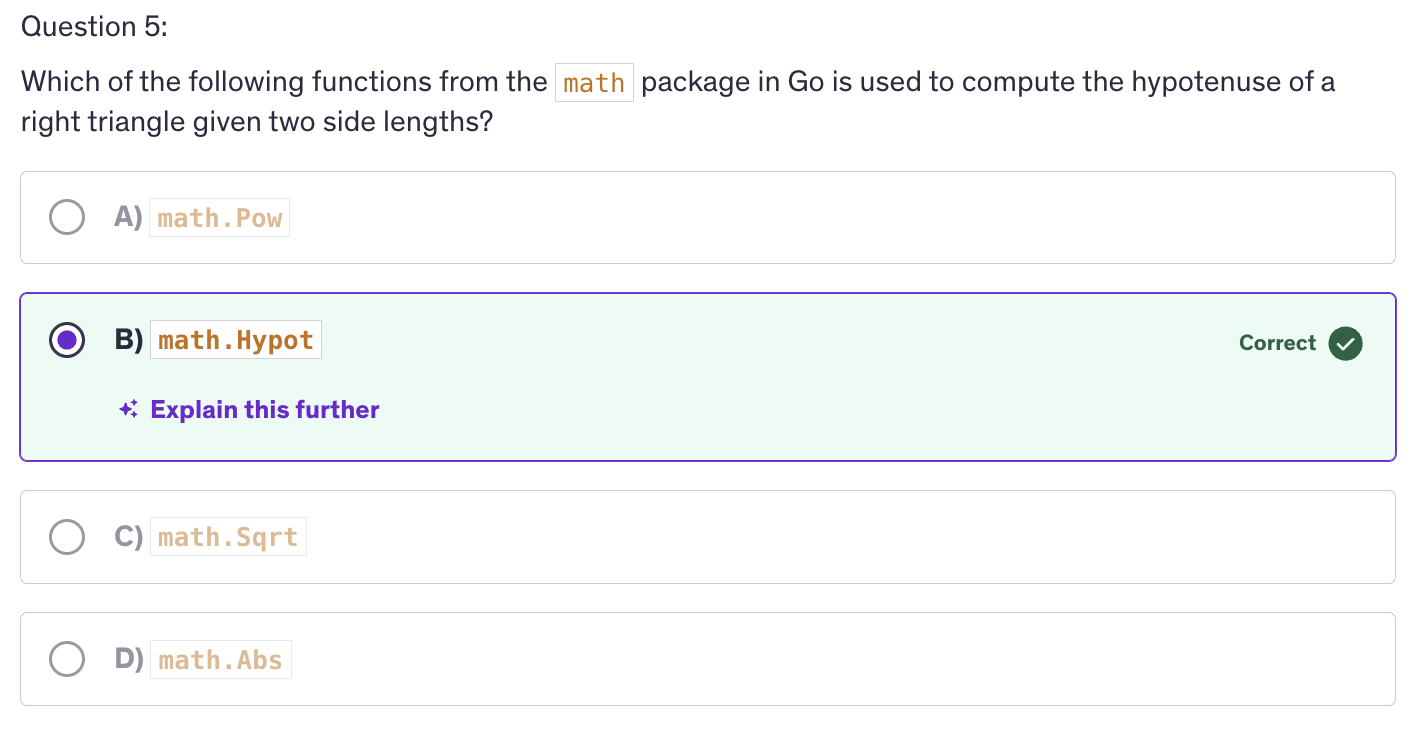Select answer choice C
The height and width of the screenshot is (732, 1420).
[x=67, y=537]
